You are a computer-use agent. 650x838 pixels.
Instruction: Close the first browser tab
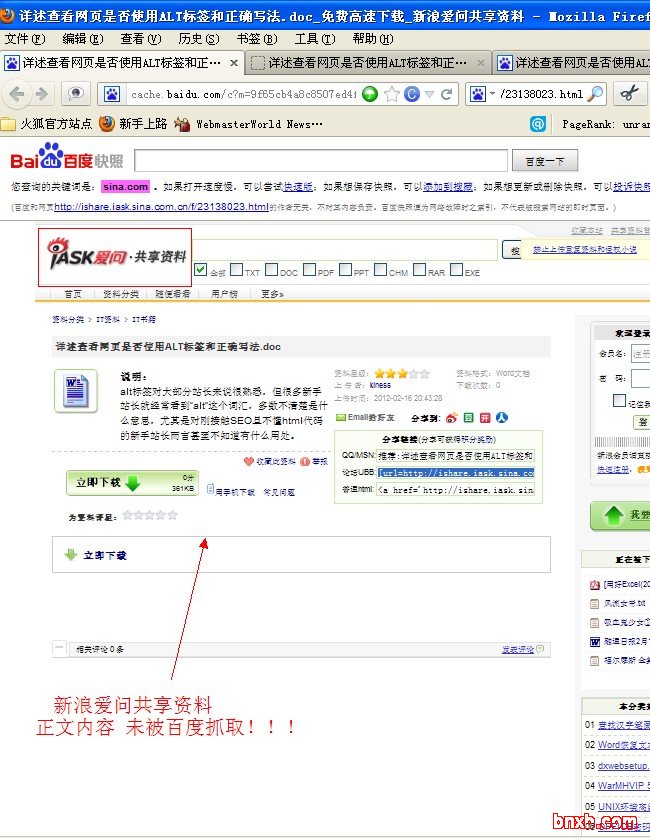pos(234,63)
